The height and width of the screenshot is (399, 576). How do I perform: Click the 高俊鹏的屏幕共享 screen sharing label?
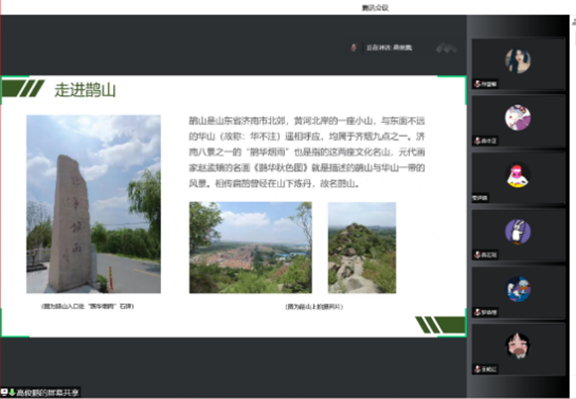(48, 392)
